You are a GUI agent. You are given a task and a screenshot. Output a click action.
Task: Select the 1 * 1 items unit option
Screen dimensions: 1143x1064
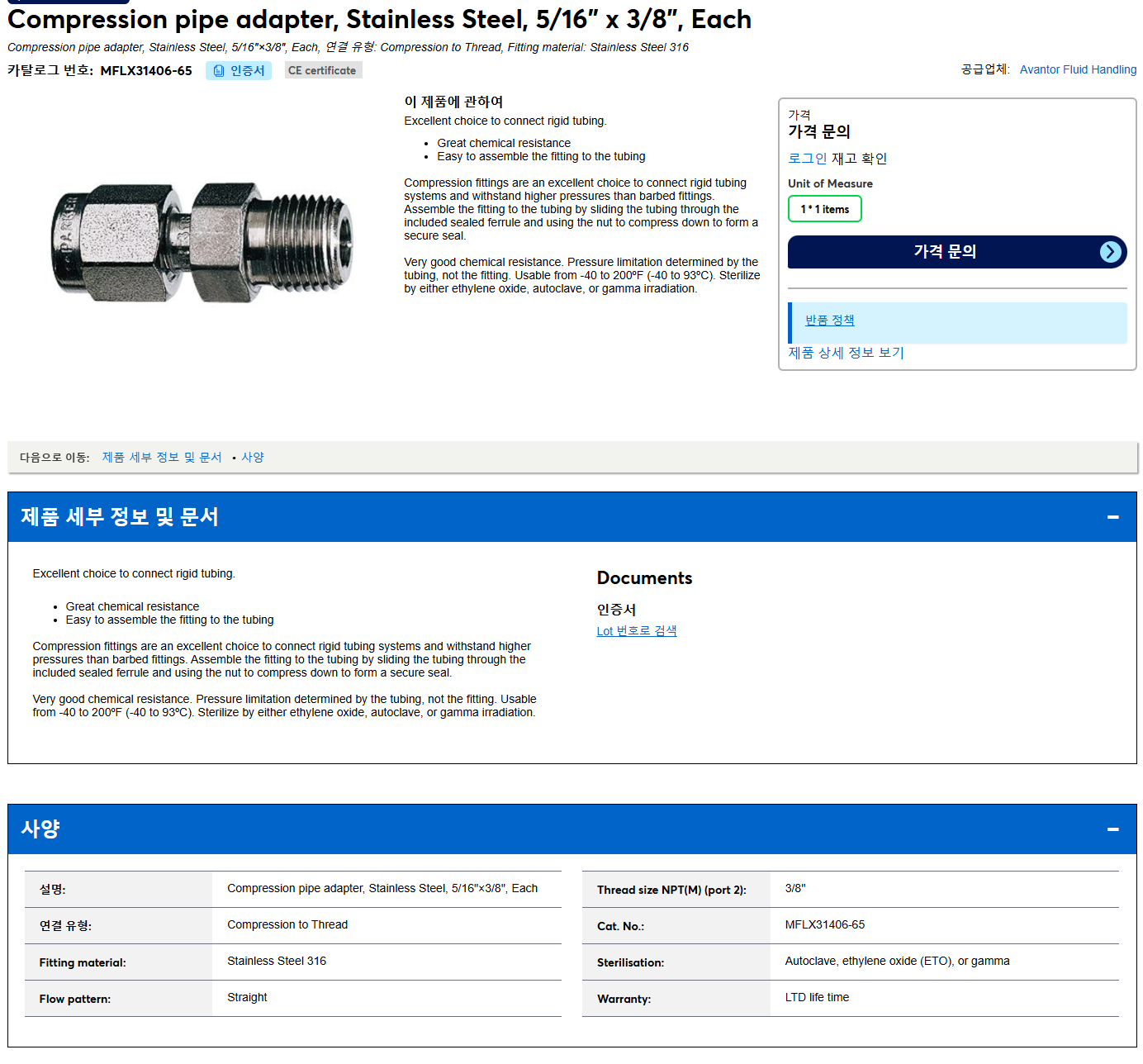[x=824, y=209]
